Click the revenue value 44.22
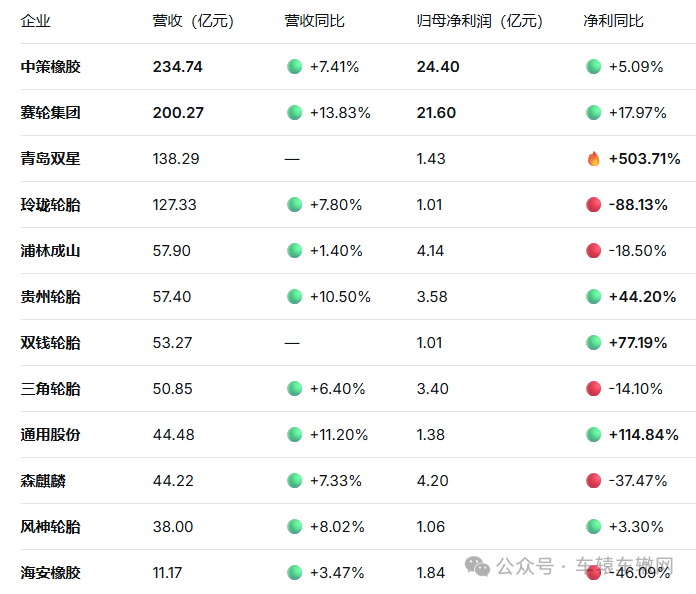 coord(173,481)
